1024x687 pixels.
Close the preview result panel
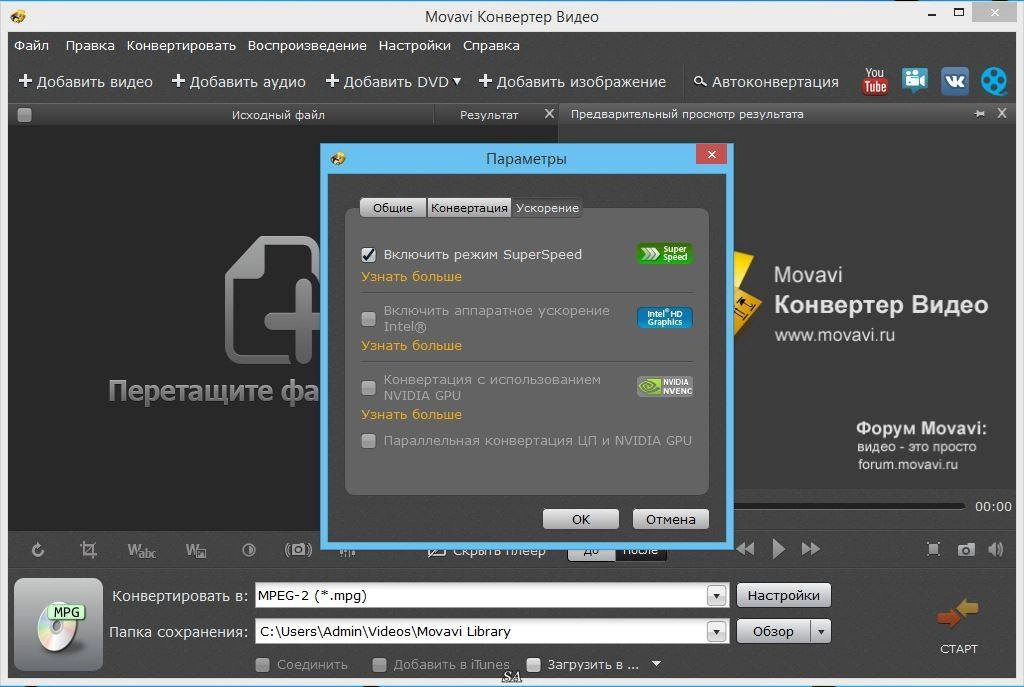[1002, 114]
